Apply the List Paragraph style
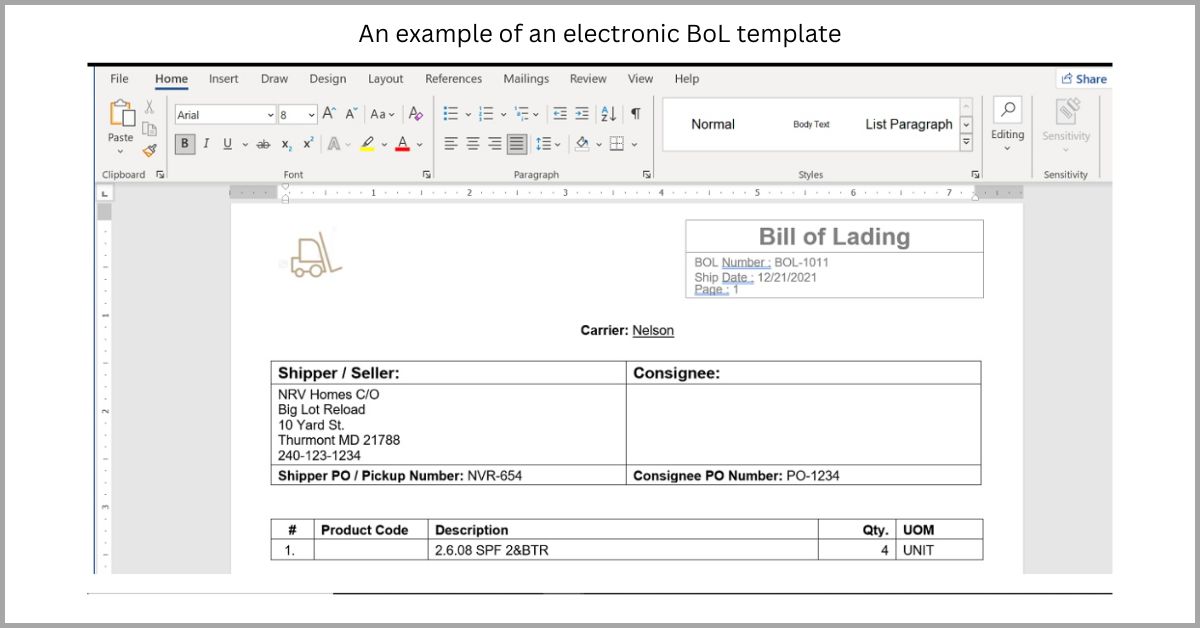The height and width of the screenshot is (628, 1200). 908,124
